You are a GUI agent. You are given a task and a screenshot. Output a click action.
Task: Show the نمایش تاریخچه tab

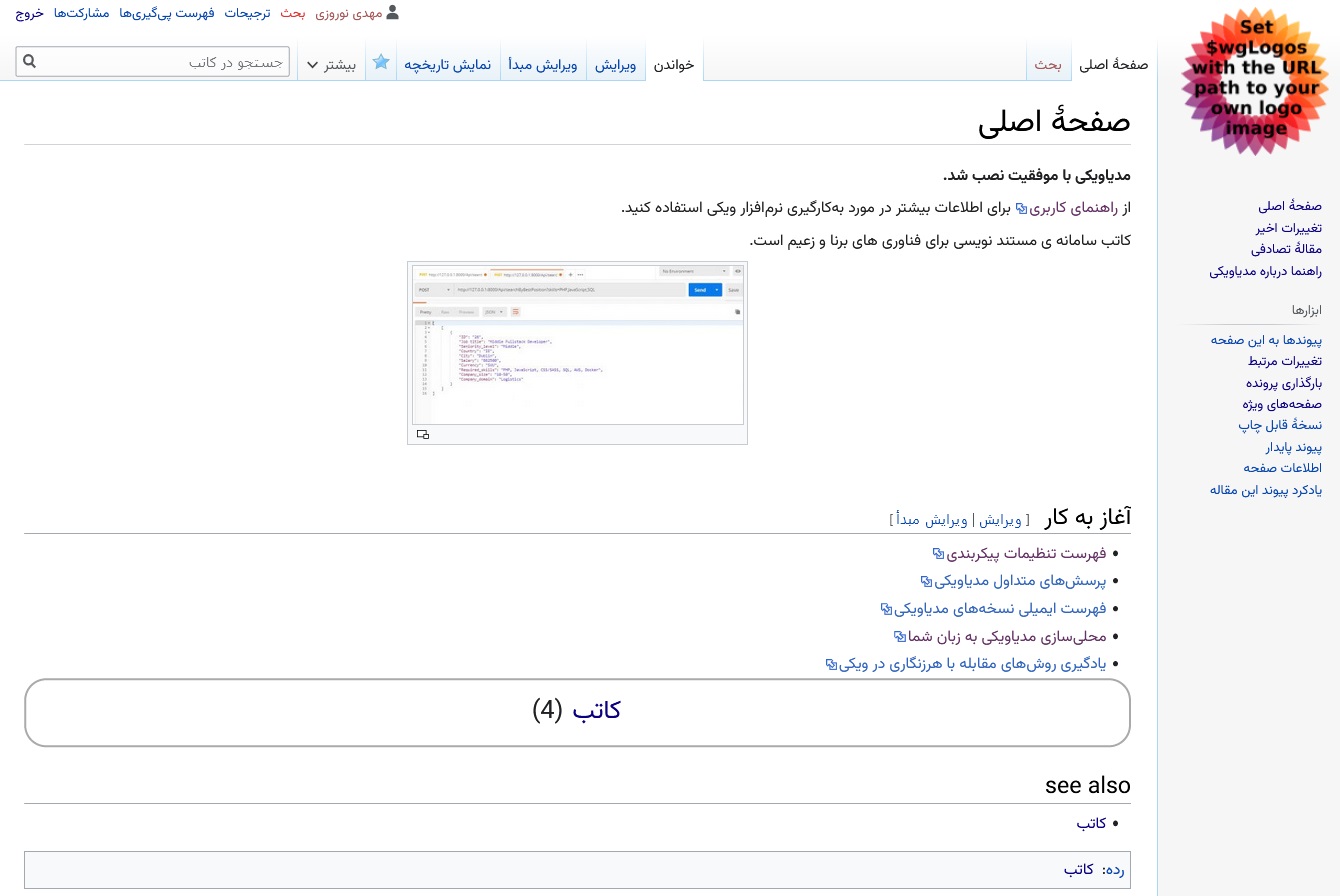pos(447,65)
